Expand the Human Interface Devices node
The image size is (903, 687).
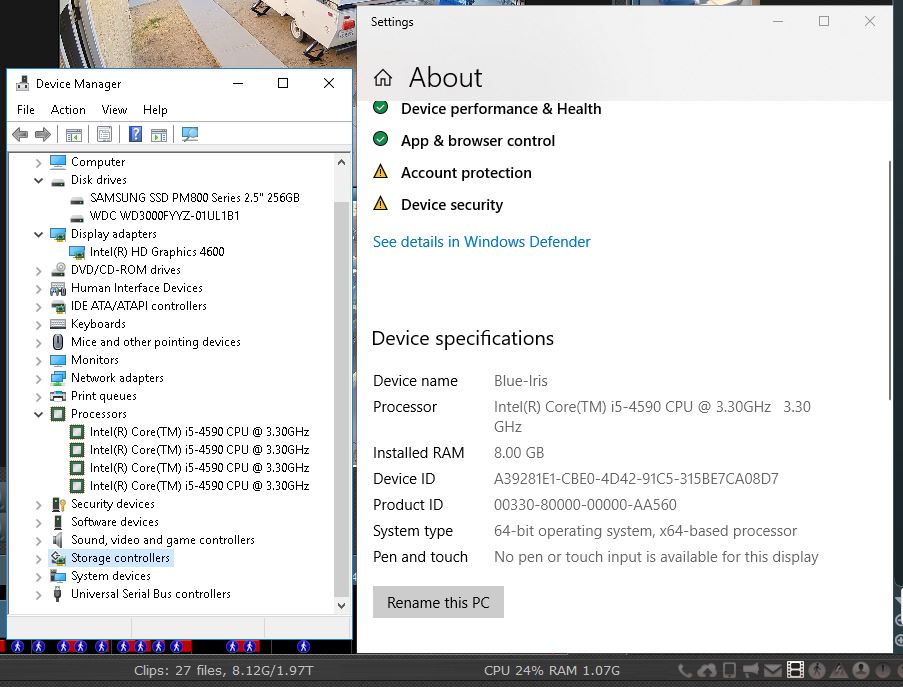(39, 289)
